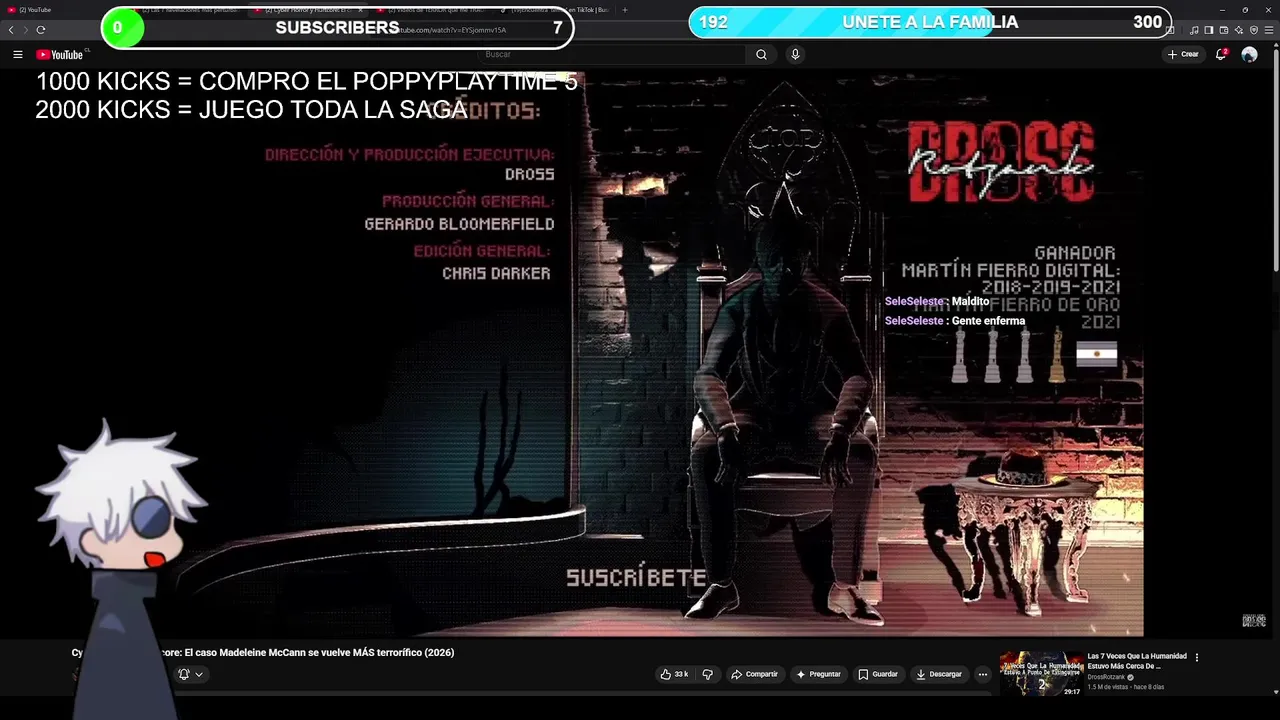
Task: Expand the subscription notification bell dropdown
Action: pyautogui.click(x=190, y=674)
